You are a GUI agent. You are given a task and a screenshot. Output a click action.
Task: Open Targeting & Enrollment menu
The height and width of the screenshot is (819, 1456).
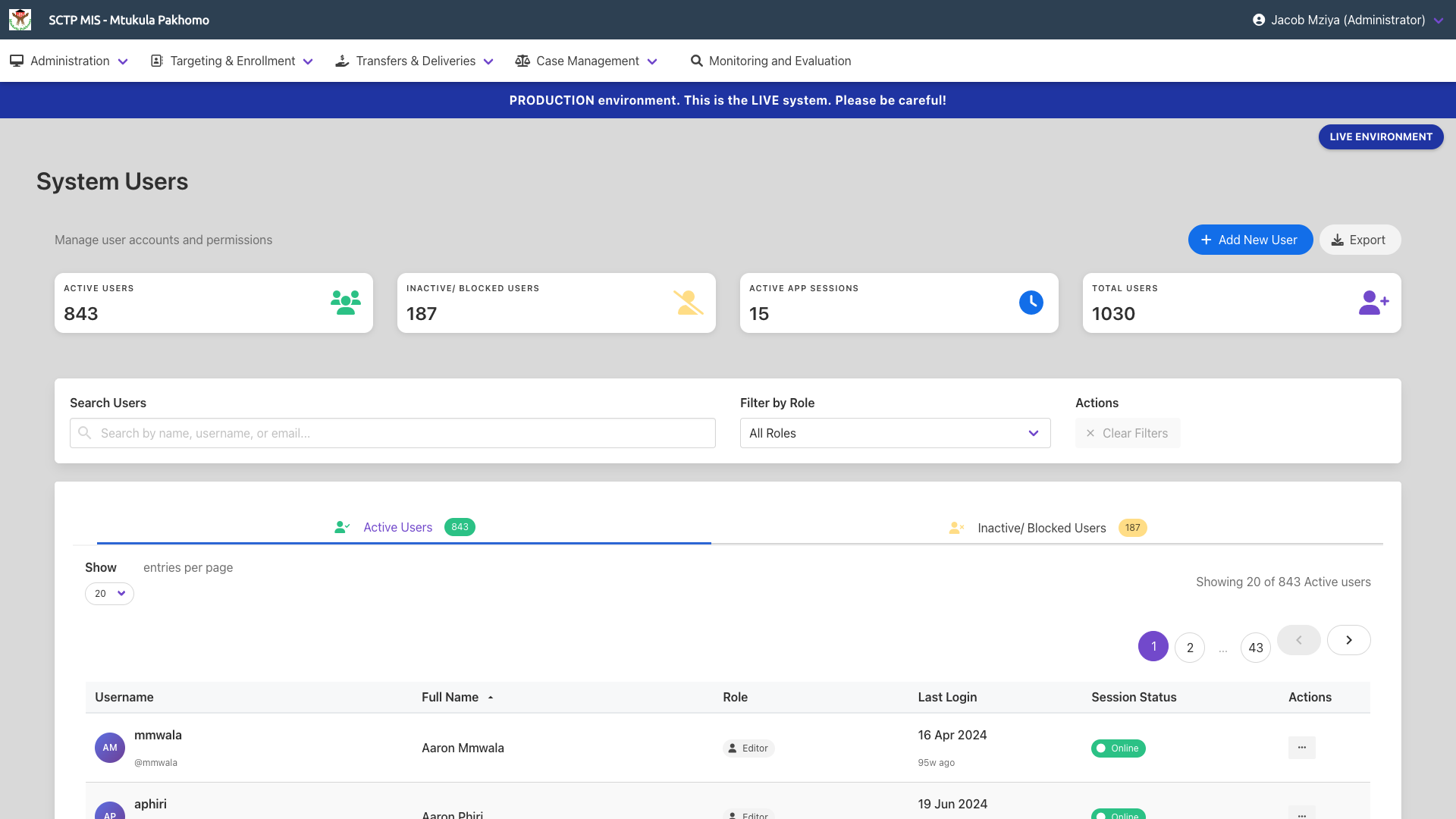(232, 61)
